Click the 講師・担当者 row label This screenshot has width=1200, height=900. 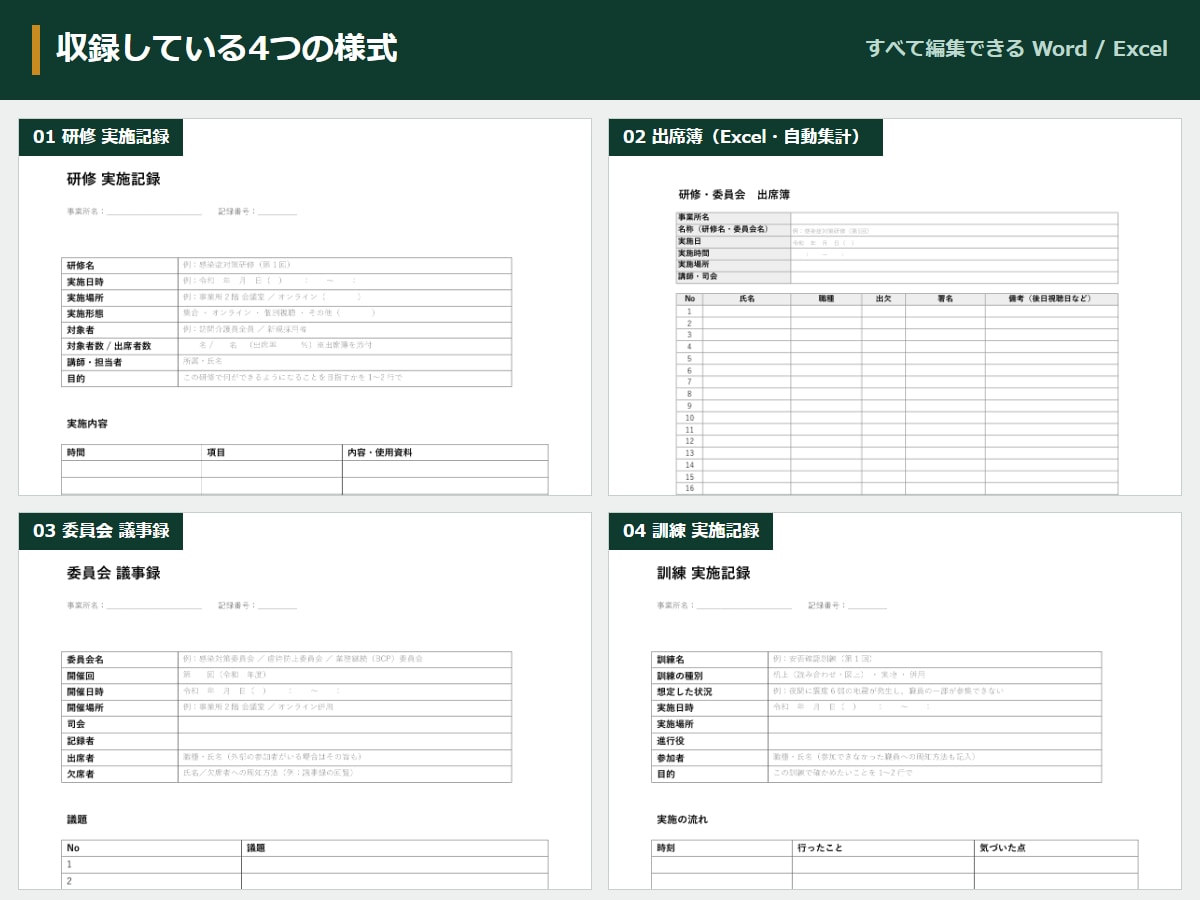(x=95, y=362)
